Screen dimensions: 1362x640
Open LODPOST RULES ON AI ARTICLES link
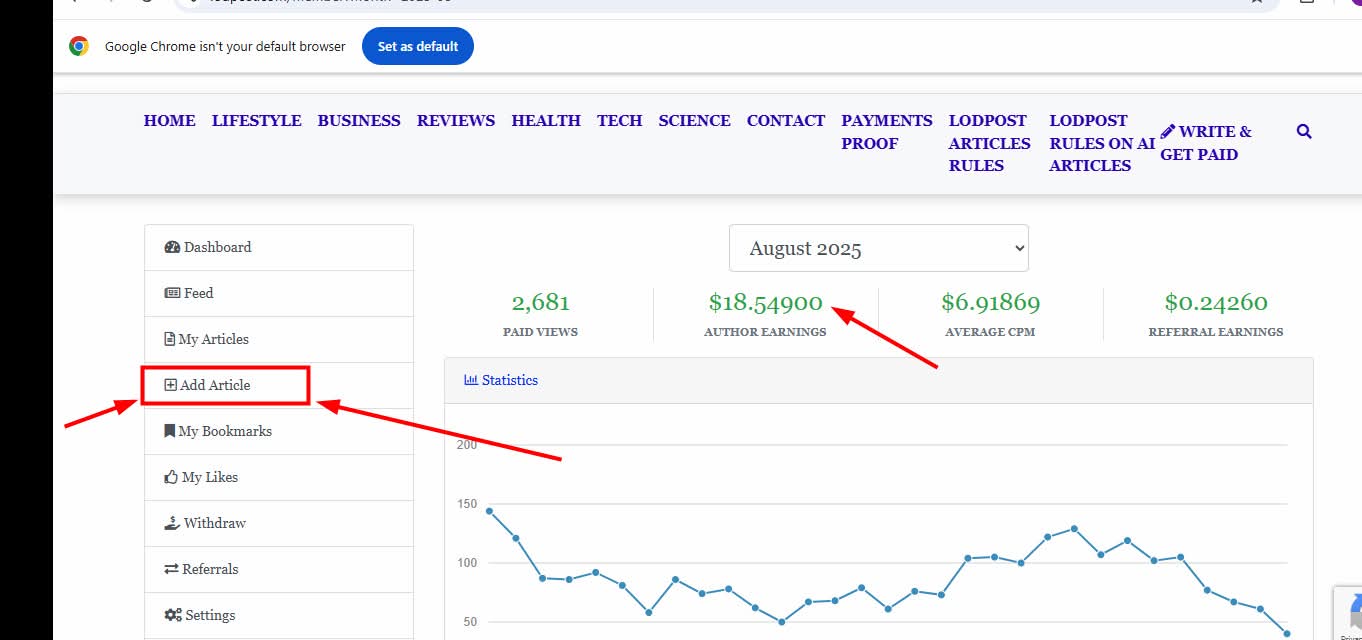pyautogui.click(x=1101, y=143)
